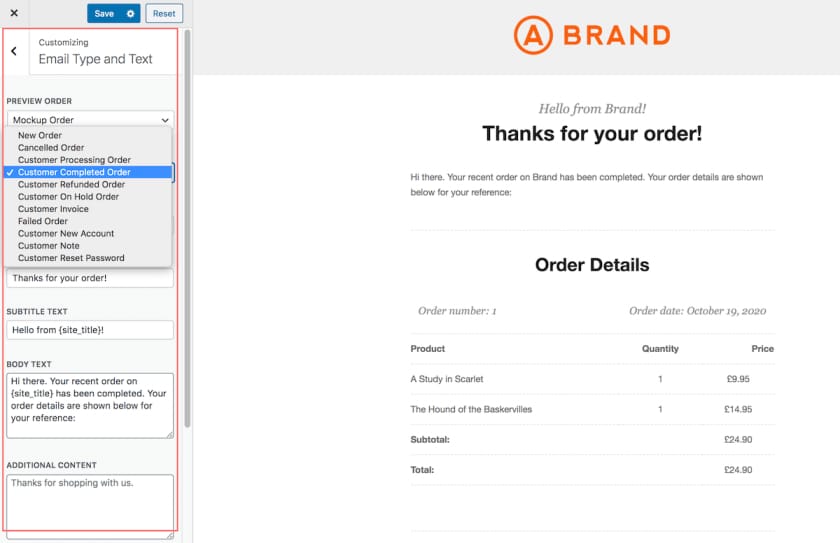Click the Subtitle Text input field
This screenshot has height=543, width=840.
[x=90, y=330]
